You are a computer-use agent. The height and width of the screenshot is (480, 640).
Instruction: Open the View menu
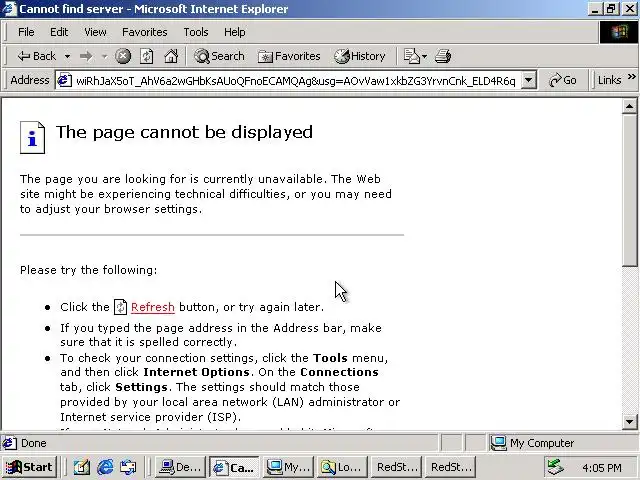click(x=95, y=32)
